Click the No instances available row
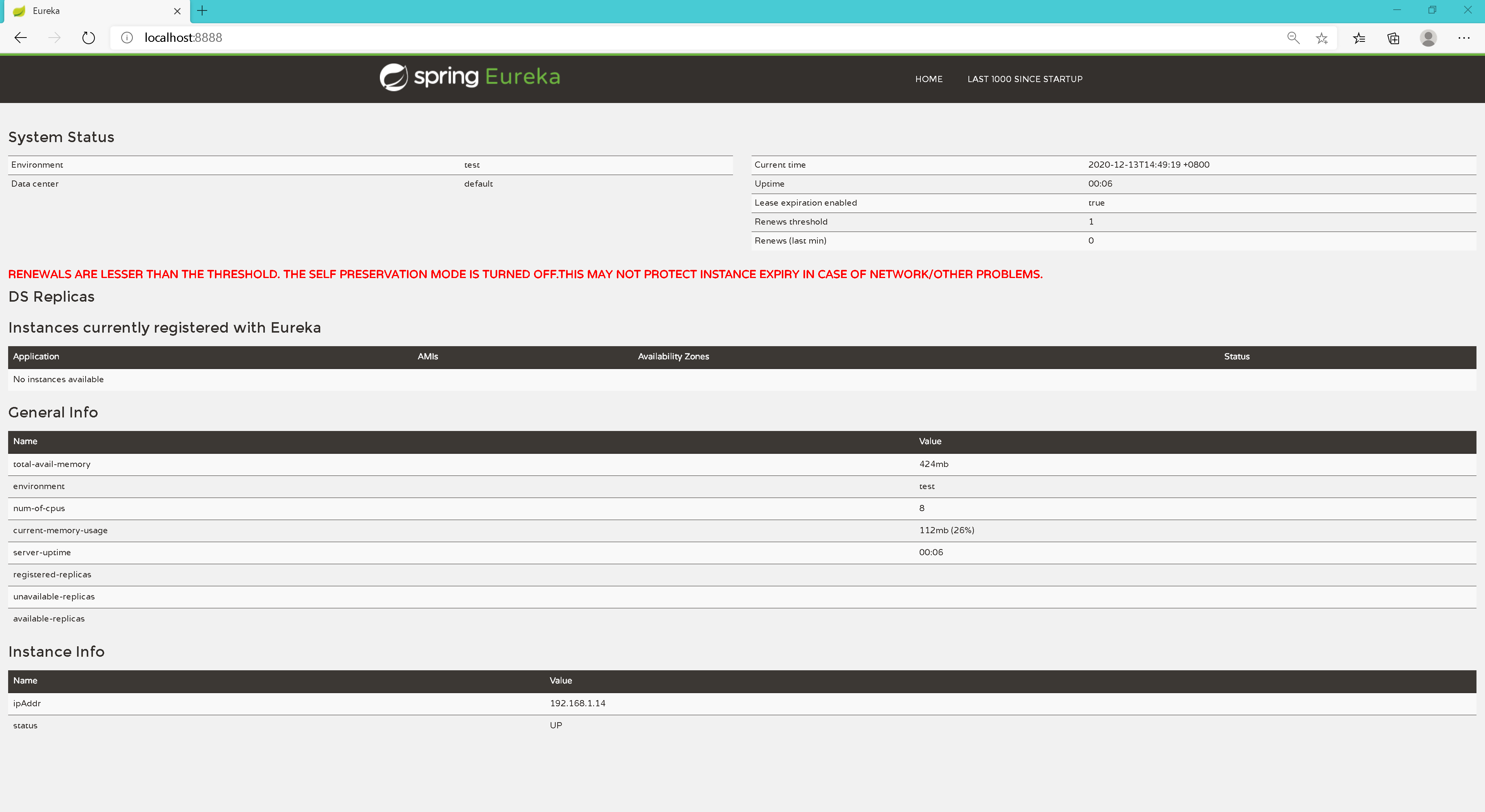This screenshot has height=812, width=1485. click(x=742, y=379)
